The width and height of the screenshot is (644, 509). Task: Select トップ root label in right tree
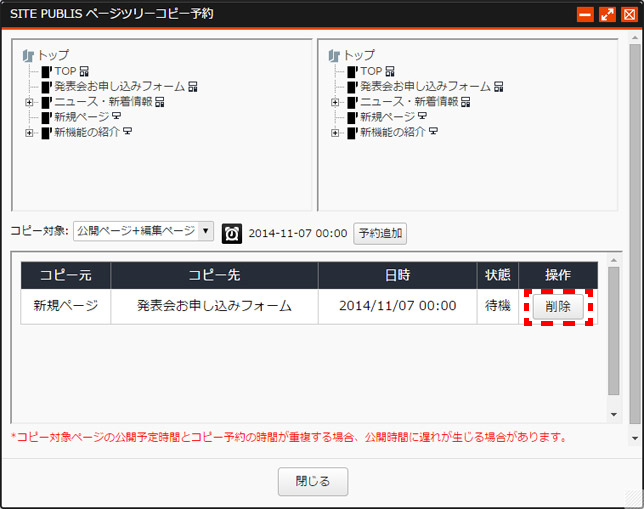point(359,55)
